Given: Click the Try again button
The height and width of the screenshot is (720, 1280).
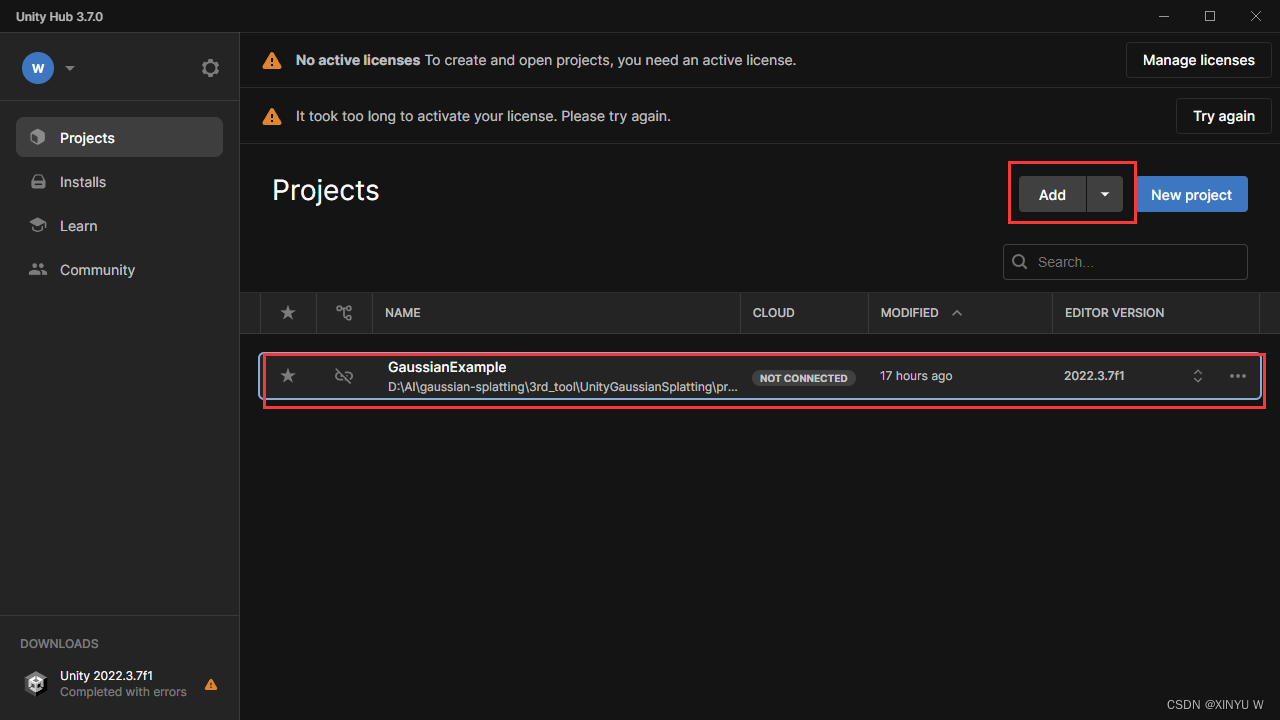Looking at the screenshot, I should (x=1223, y=116).
